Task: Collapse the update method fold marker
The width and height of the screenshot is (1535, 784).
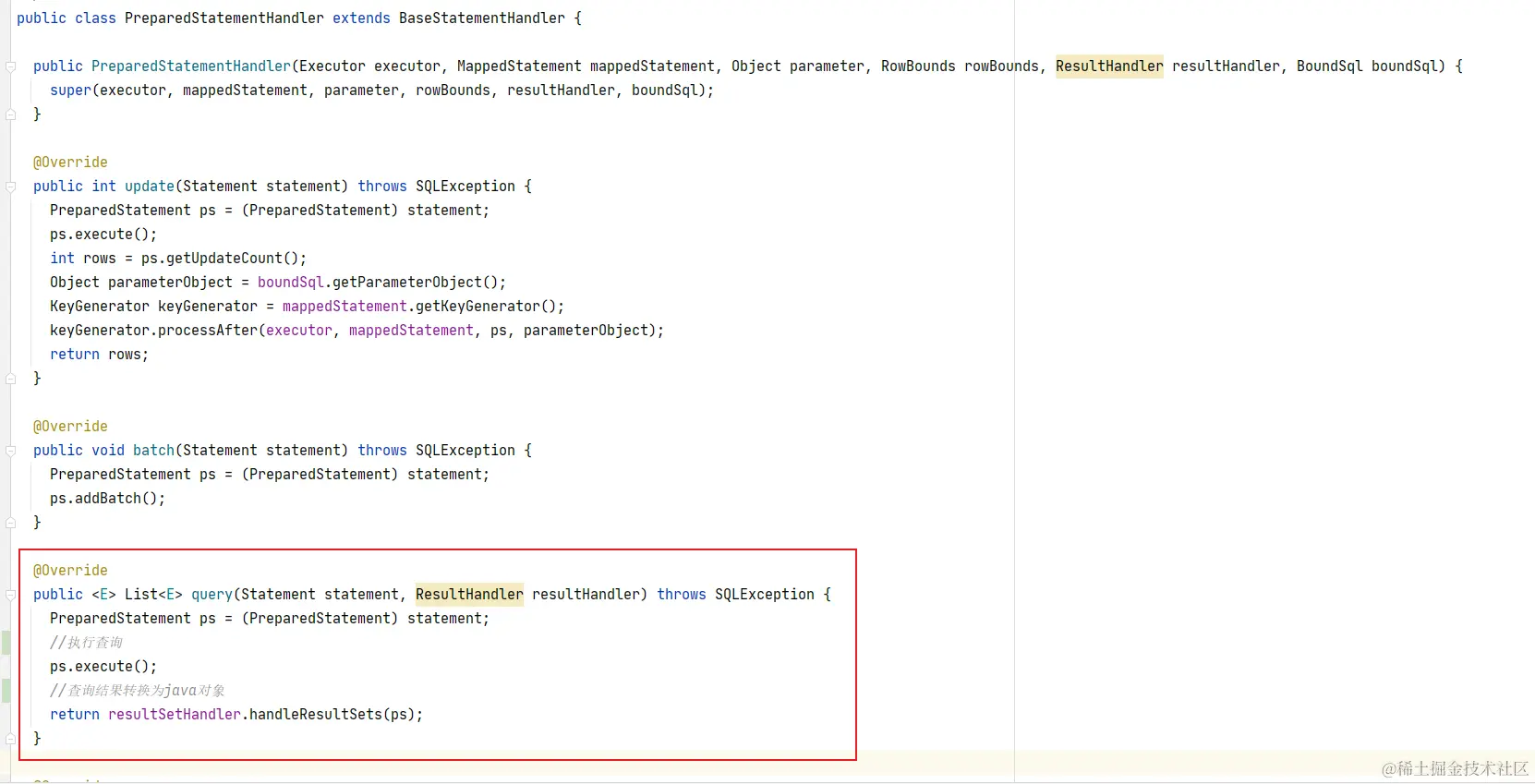Action: [x=11, y=187]
